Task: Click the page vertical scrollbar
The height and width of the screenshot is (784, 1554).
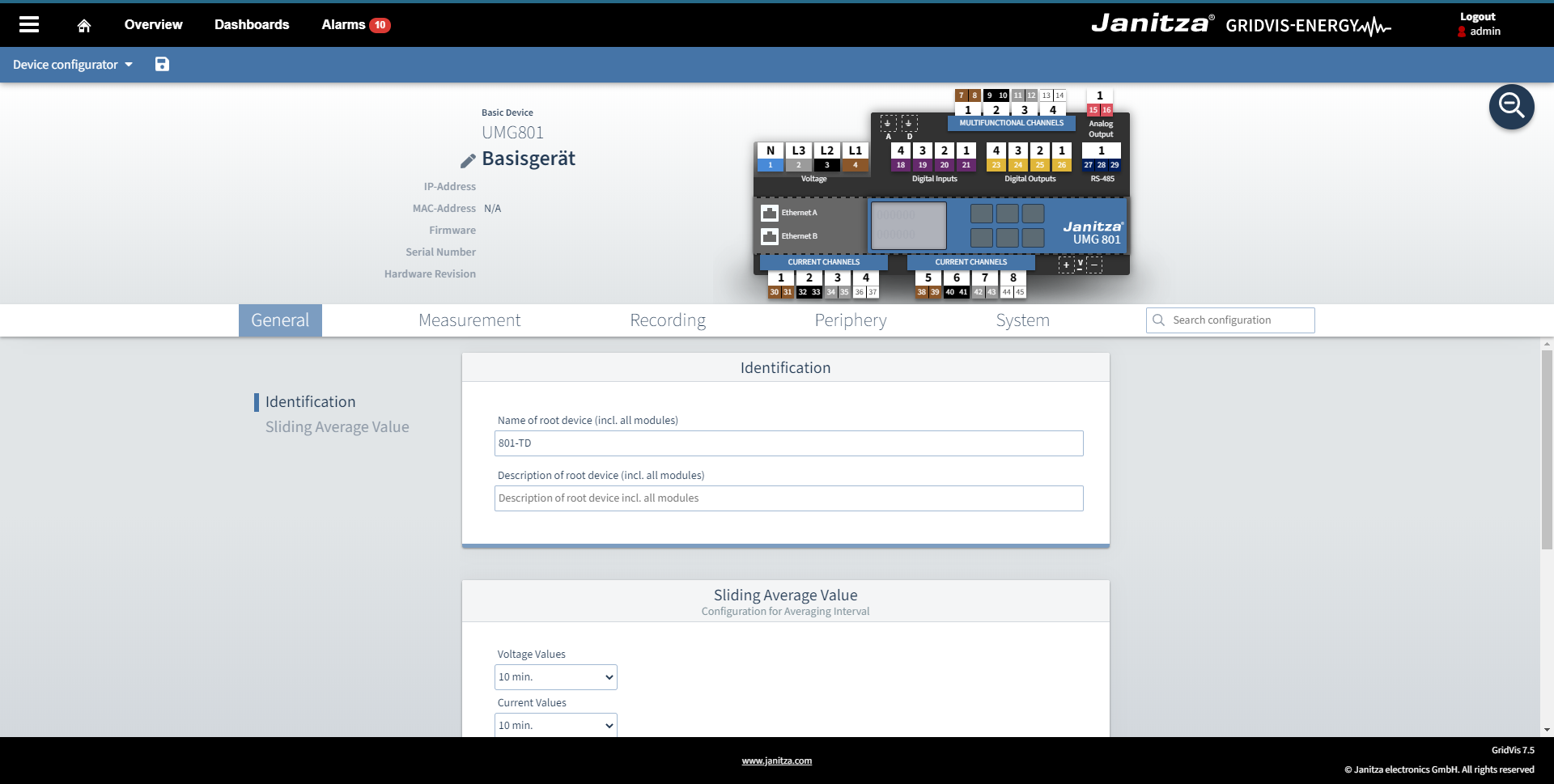Action: [1547, 450]
